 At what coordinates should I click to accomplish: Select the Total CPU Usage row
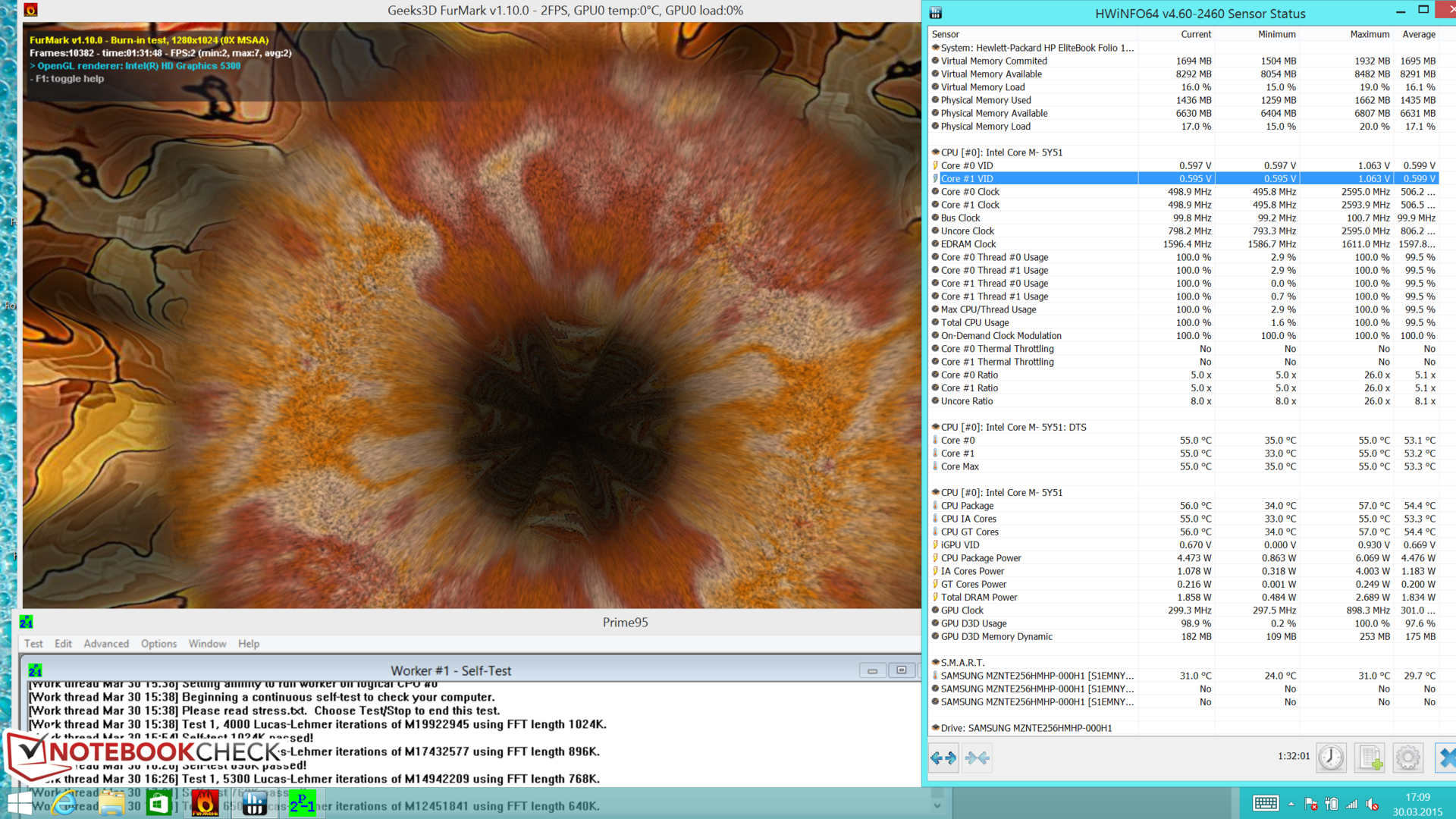pos(1184,322)
